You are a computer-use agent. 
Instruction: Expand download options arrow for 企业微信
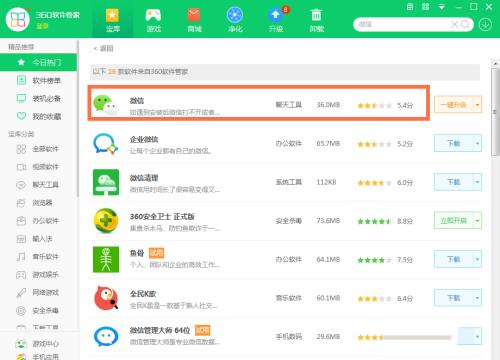(x=478, y=143)
